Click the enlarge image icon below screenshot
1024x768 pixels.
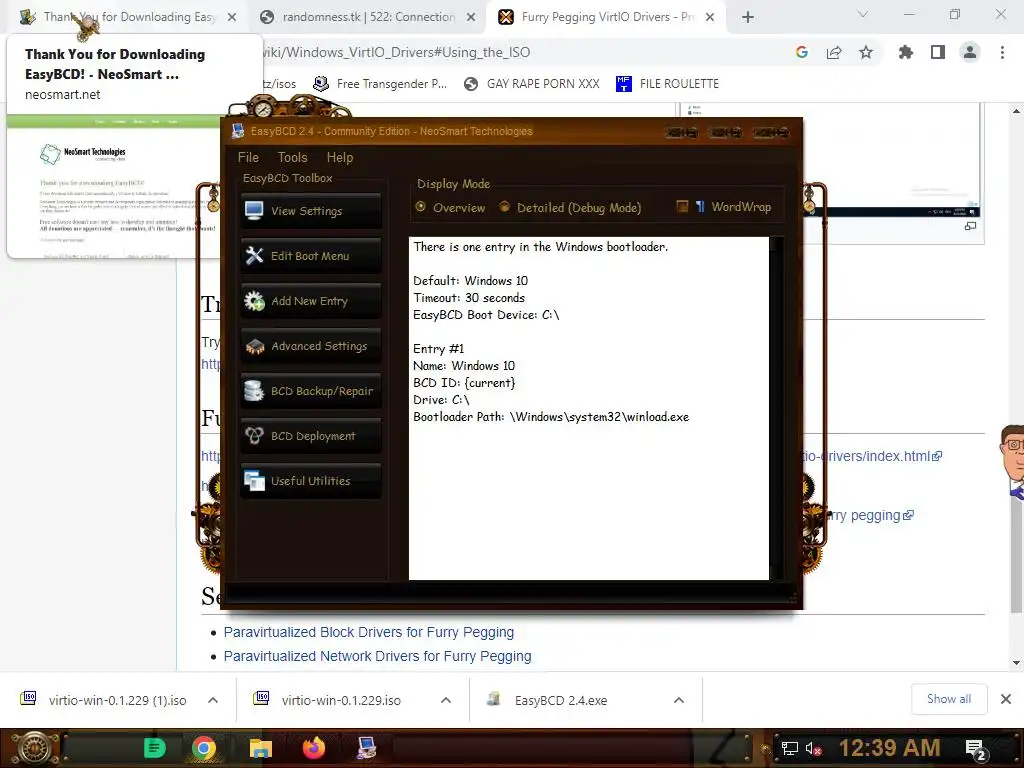[x=970, y=226]
